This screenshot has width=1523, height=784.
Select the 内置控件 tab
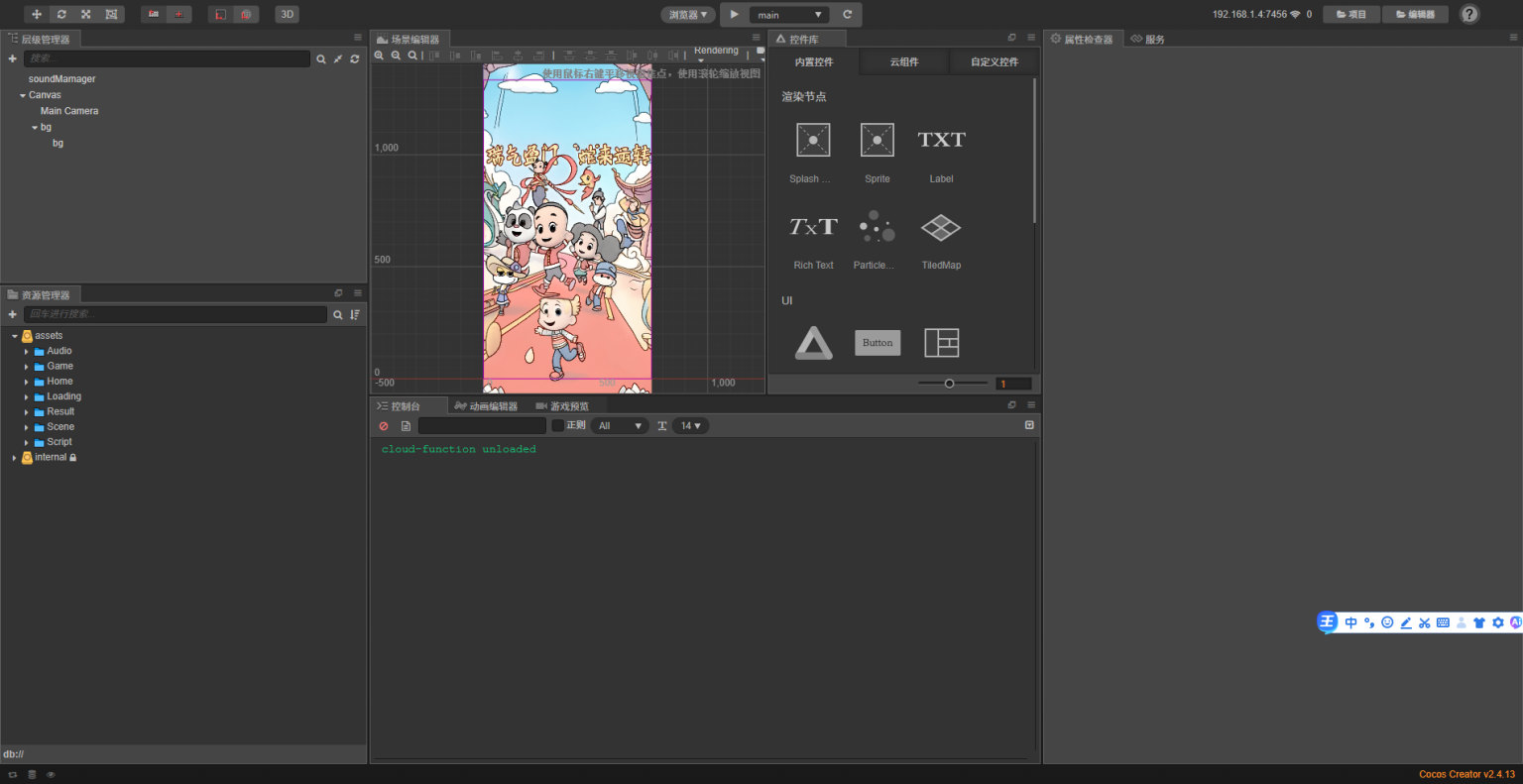pyautogui.click(x=814, y=62)
